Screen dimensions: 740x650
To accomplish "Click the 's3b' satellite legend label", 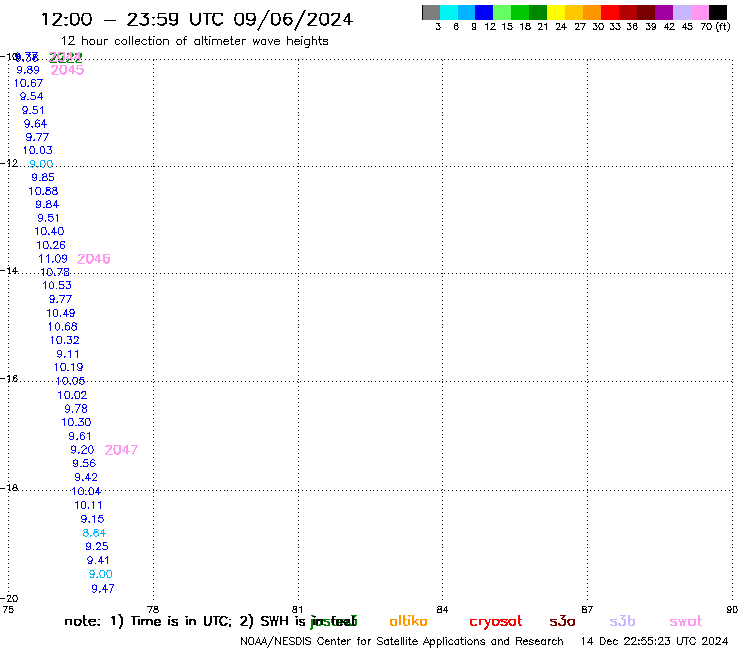I will (x=622, y=621).
